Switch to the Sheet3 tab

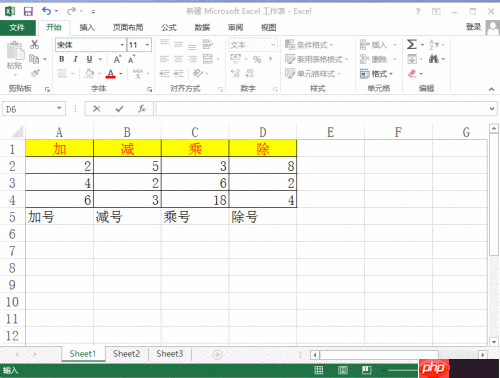tap(170, 354)
